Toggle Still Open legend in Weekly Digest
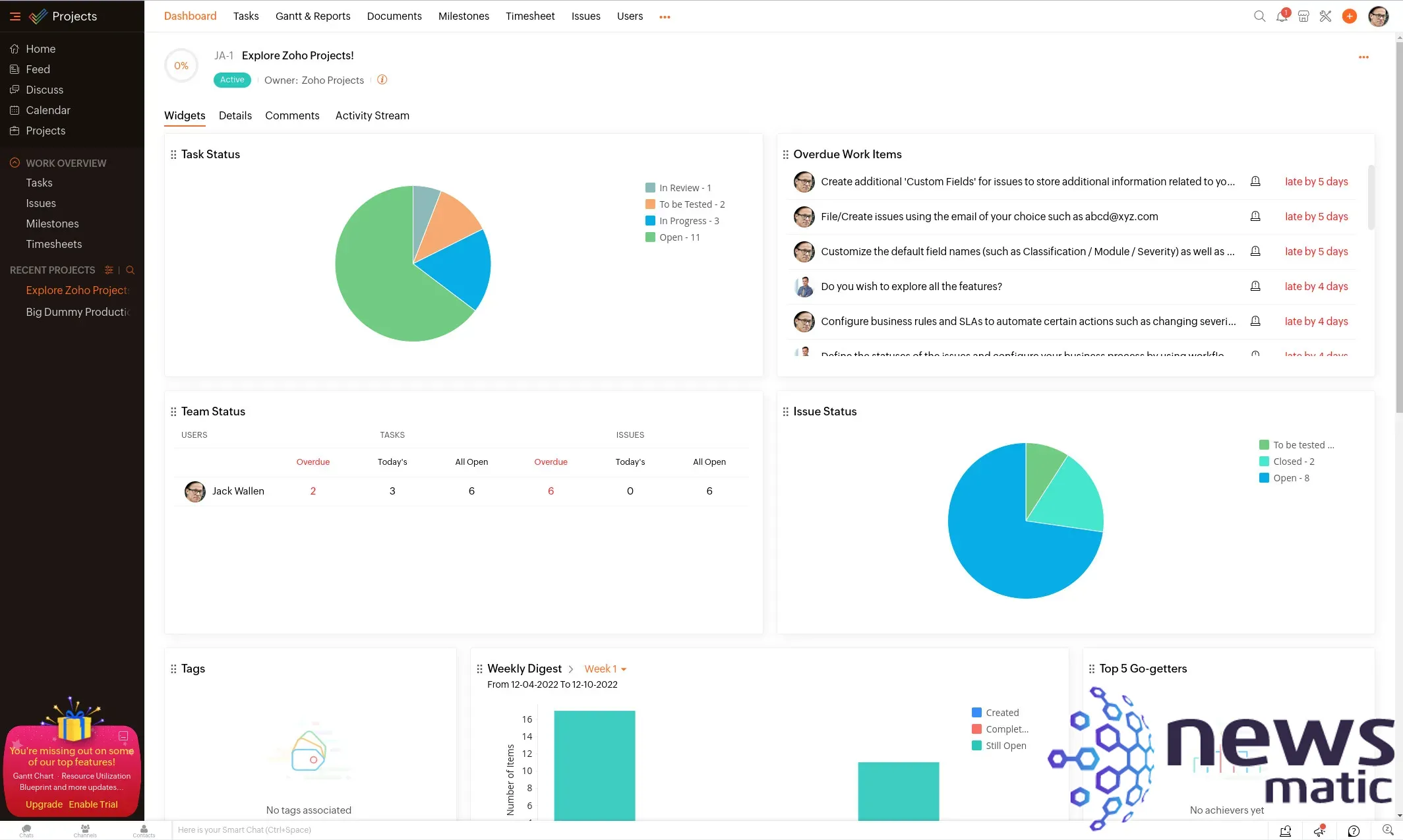The width and height of the screenshot is (1403, 840). point(999,746)
